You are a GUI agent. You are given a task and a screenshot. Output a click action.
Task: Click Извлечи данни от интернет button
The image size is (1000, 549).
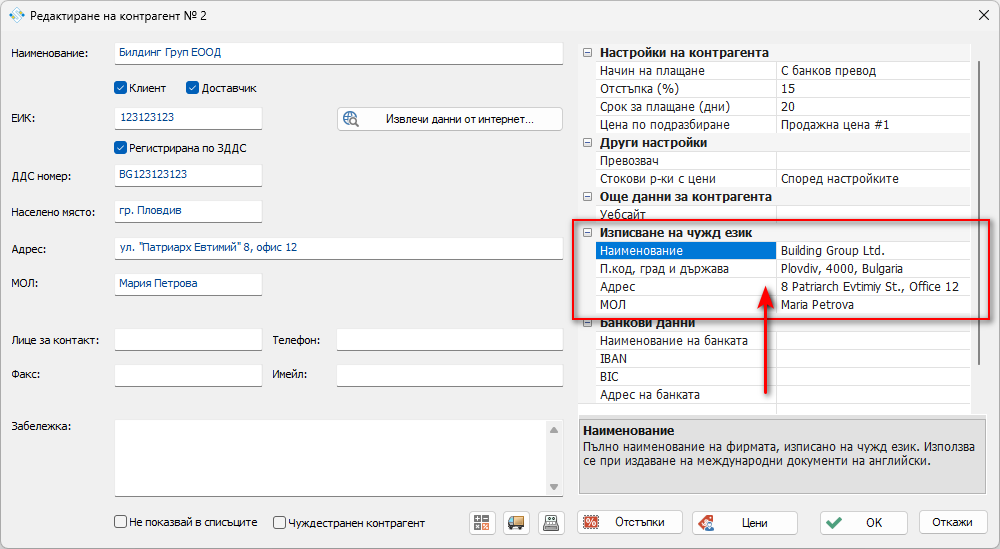[450, 119]
